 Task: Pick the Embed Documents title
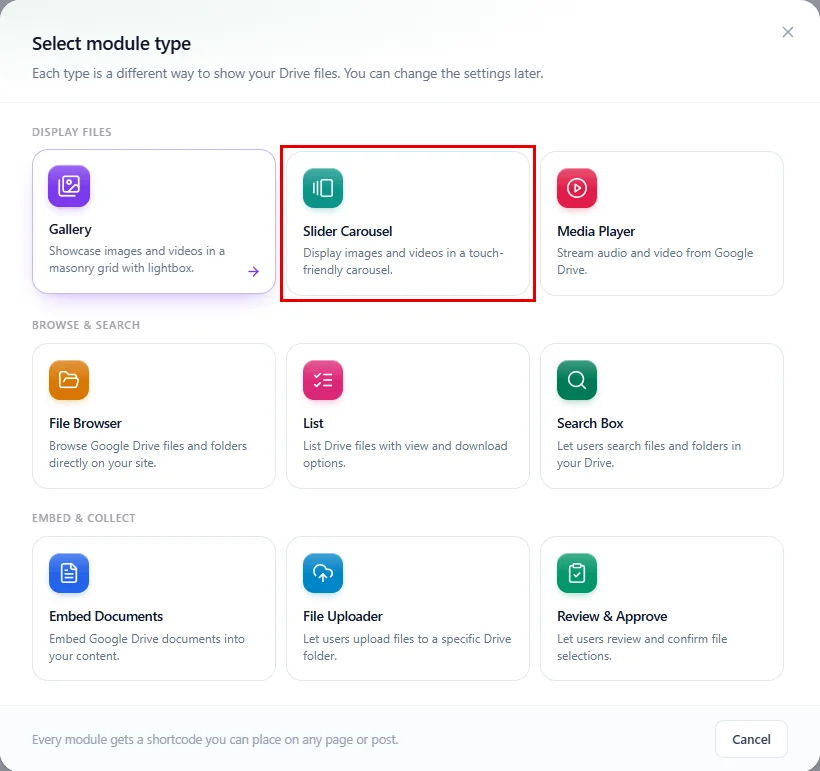[106, 616]
